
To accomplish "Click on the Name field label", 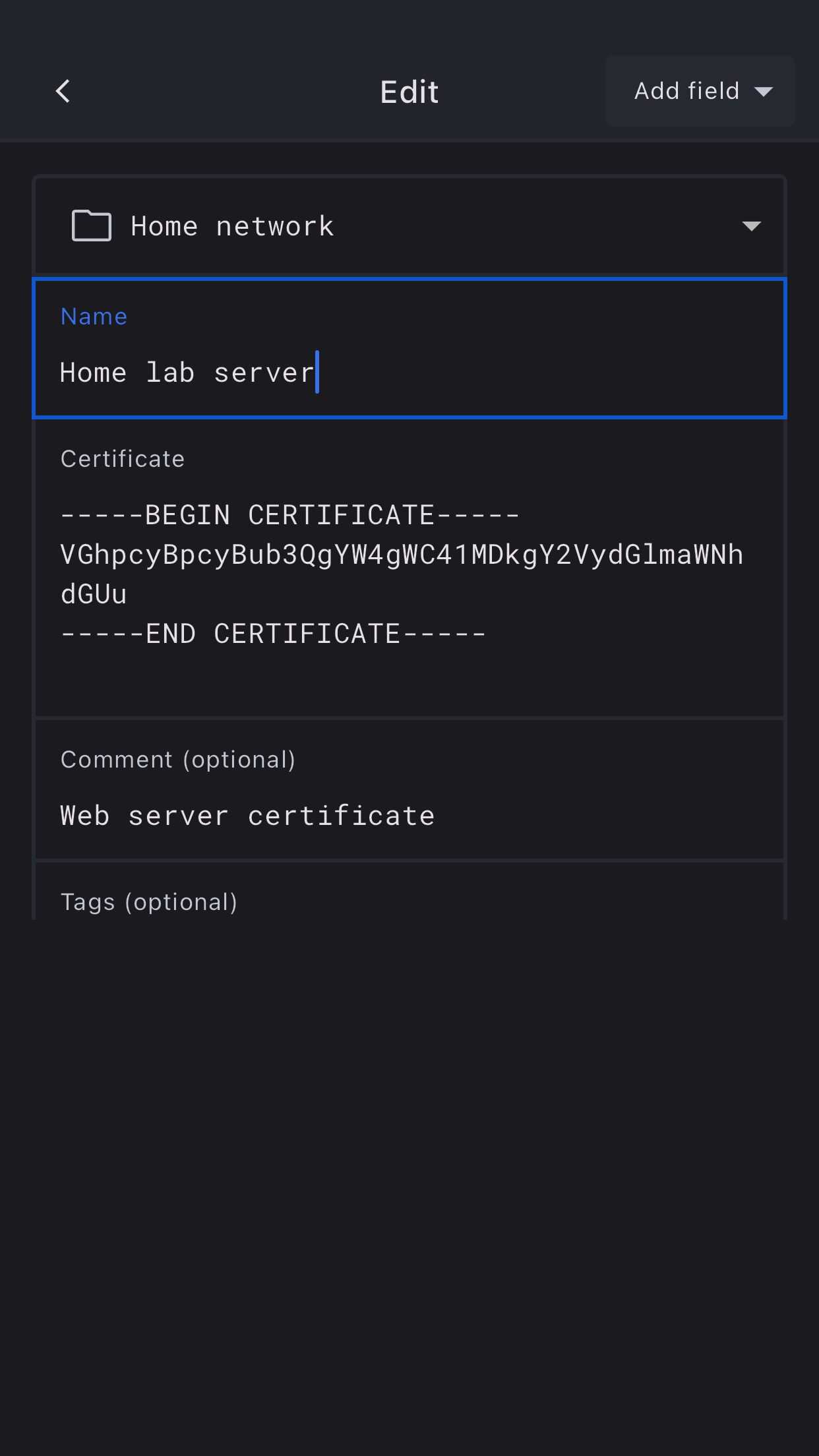I will (94, 317).
